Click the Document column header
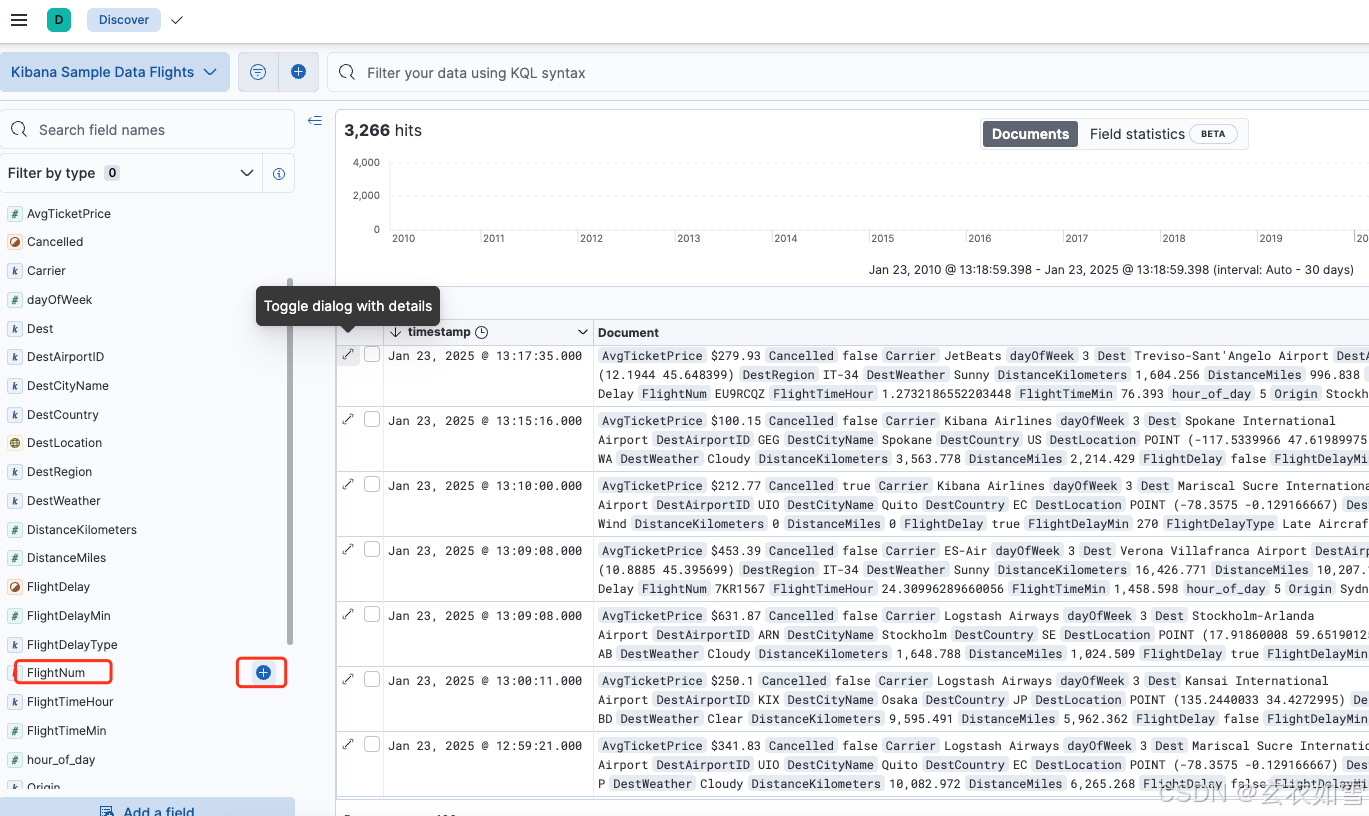This screenshot has height=816, width=1369. (629, 333)
